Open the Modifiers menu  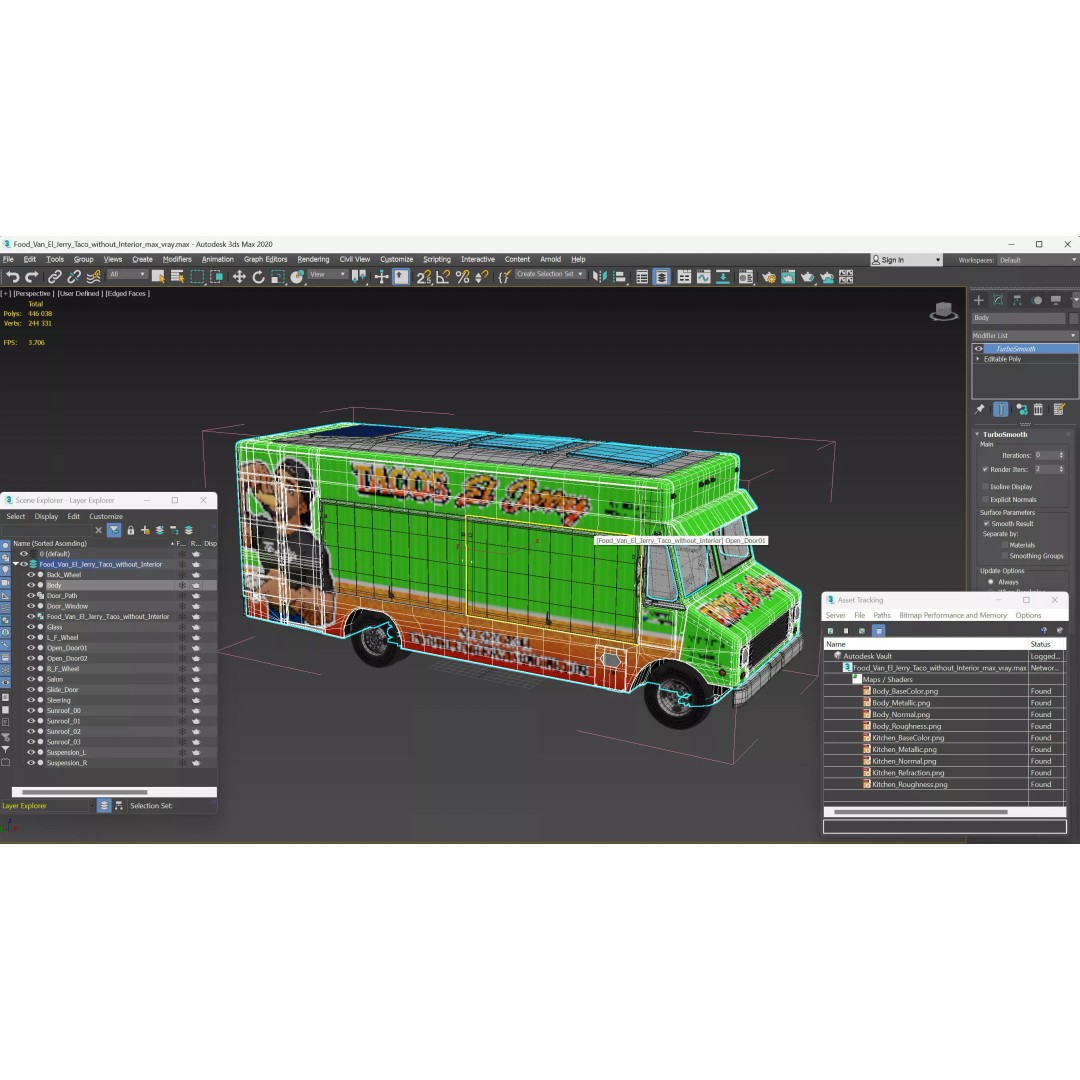click(177, 259)
